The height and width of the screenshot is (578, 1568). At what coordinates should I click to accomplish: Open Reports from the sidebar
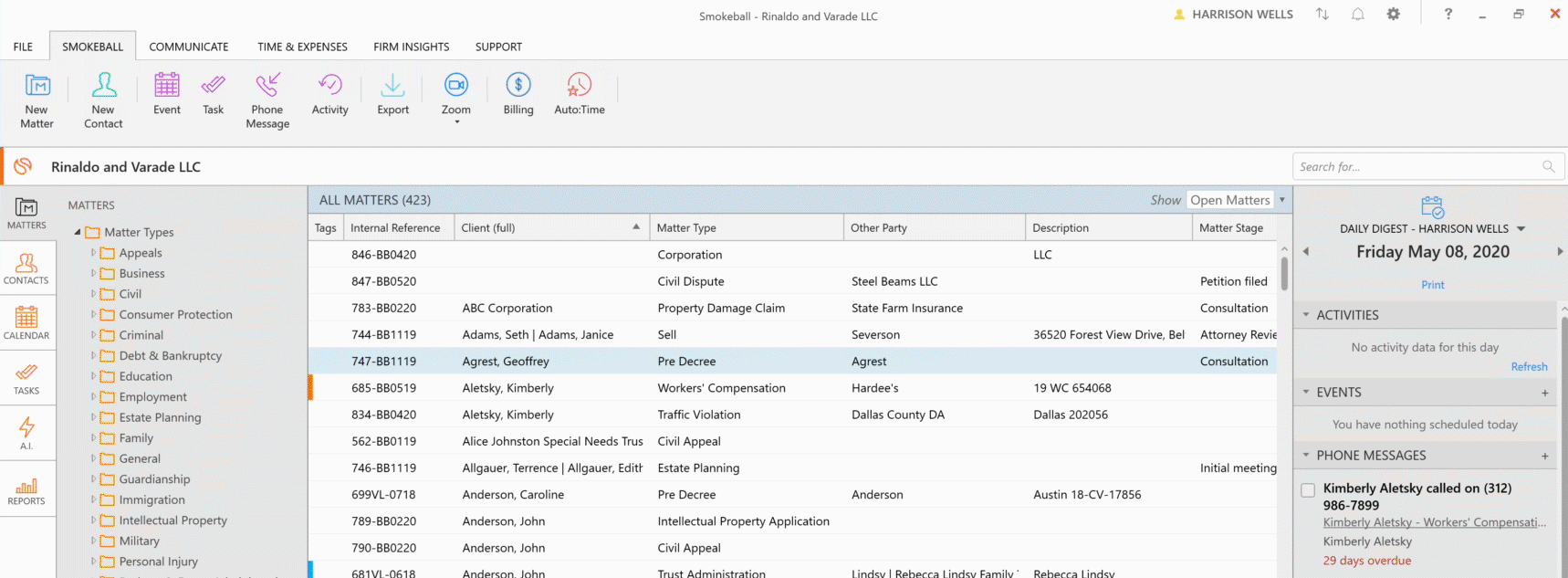point(26,489)
